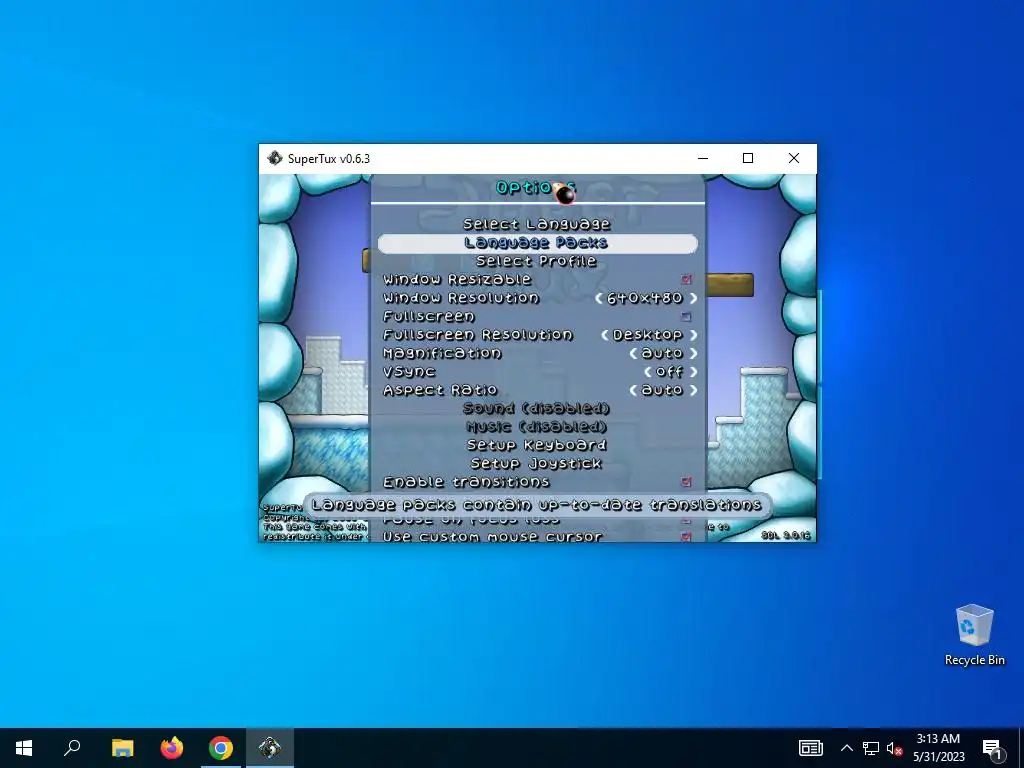Viewport: 1024px width, 768px height.
Task: Click left arrow of Magnification
Action: point(633,353)
